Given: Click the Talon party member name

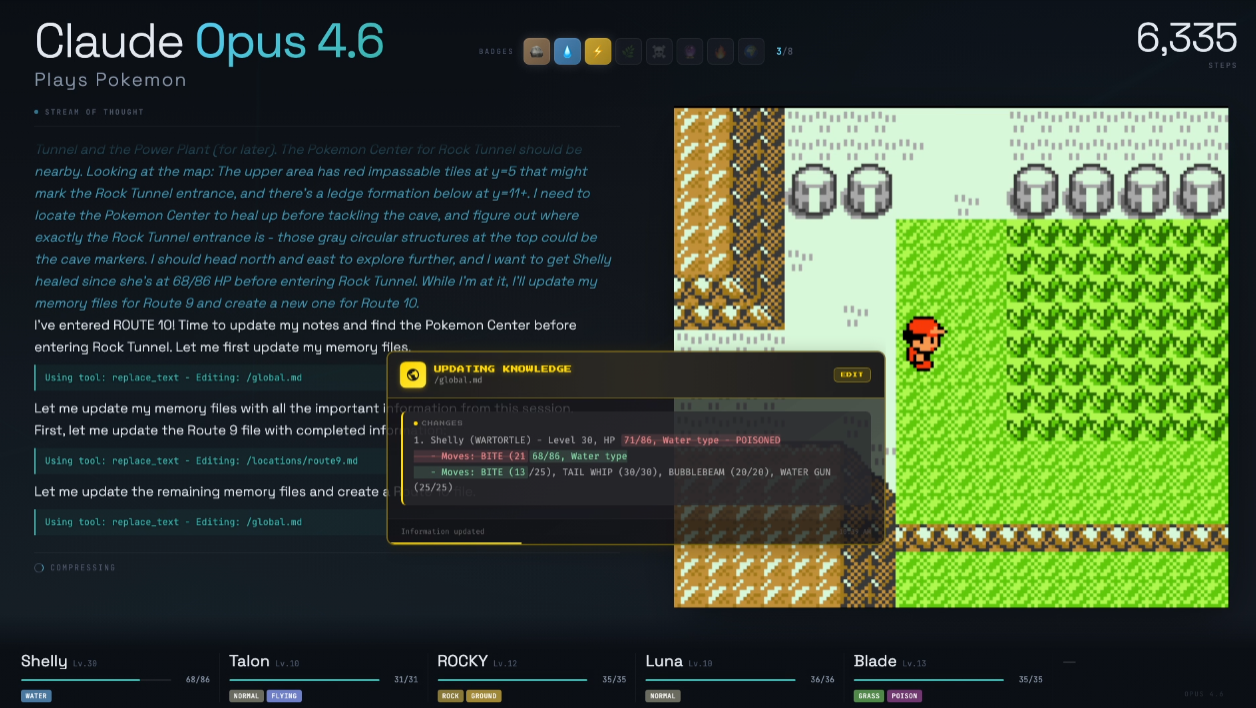Looking at the screenshot, I should point(249,661).
